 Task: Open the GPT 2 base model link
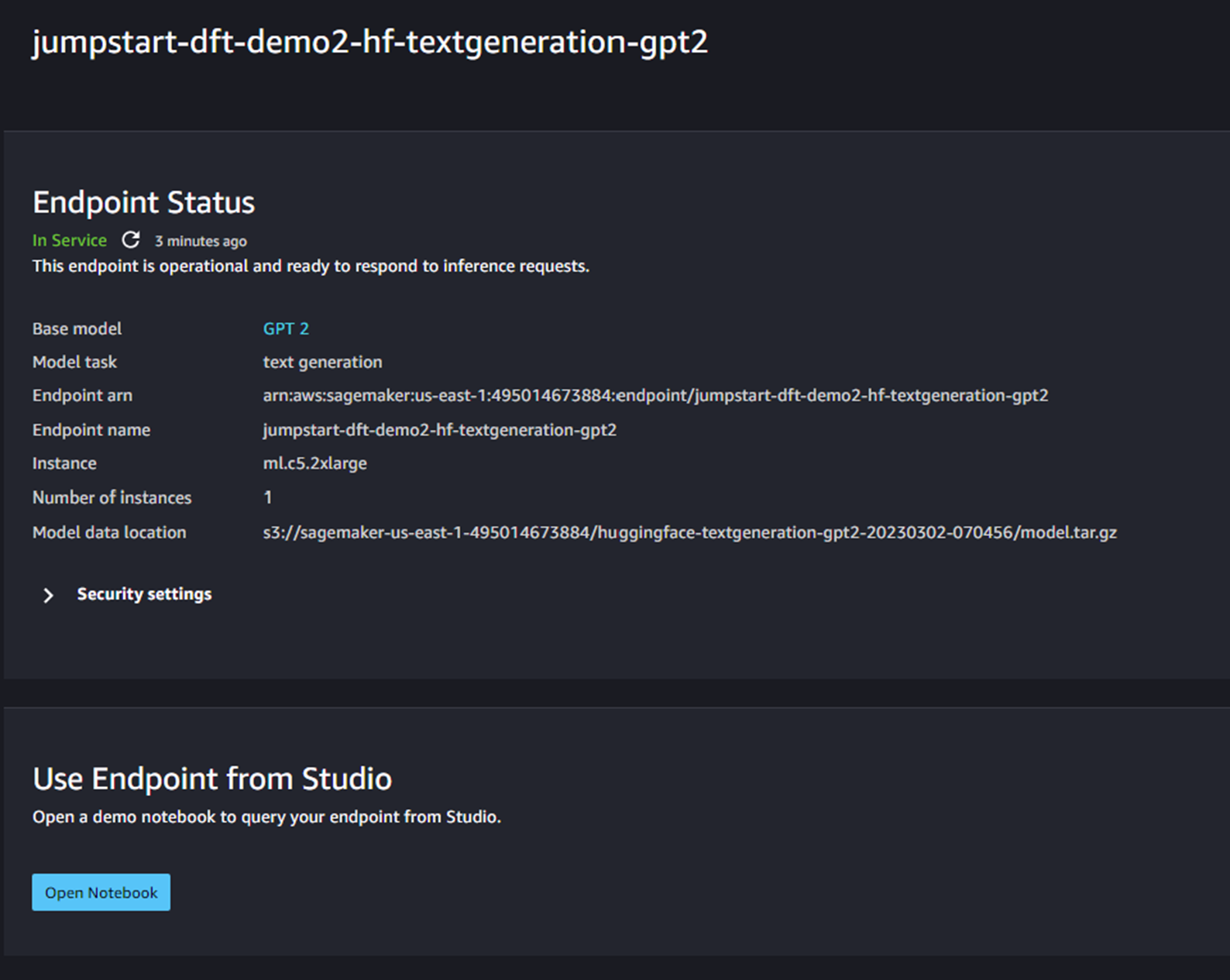[286, 328]
